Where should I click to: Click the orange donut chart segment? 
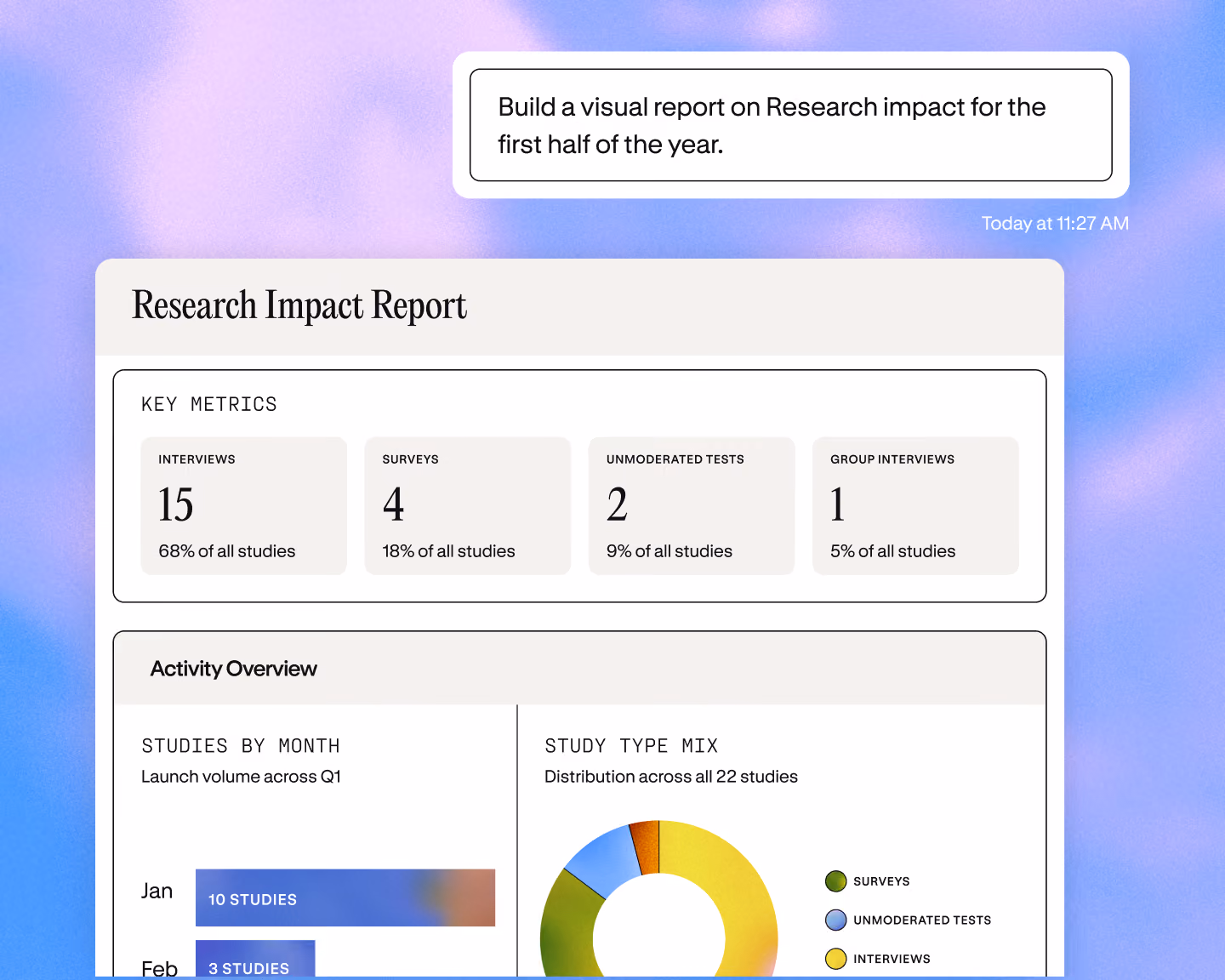coord(647,847)
